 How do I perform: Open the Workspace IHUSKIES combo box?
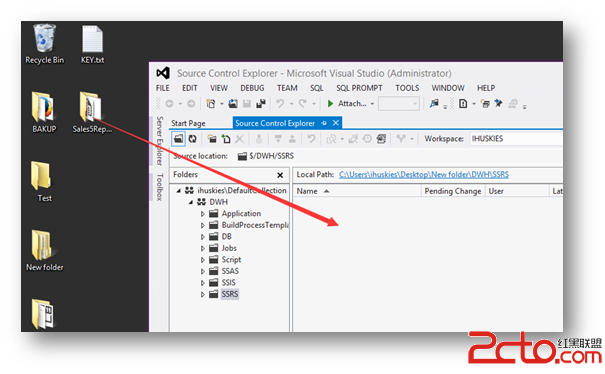[x=516, y=139]
